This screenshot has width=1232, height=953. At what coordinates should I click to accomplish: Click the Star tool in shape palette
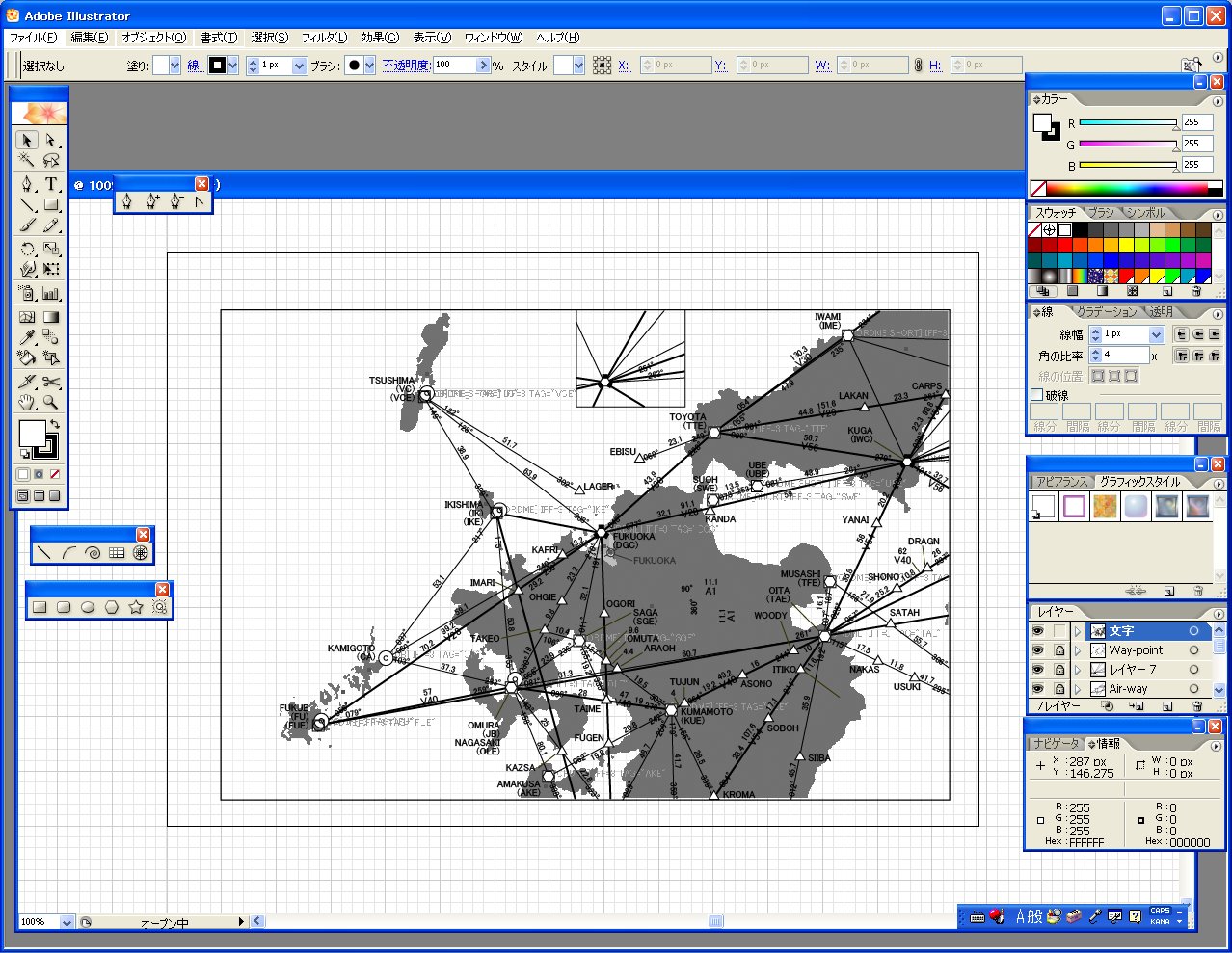coord(136,607)
